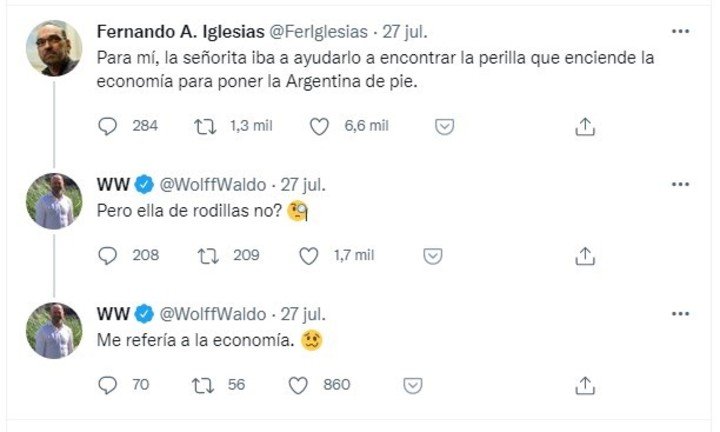View Fernando Iglesias's profile picture

coord(53,48)
